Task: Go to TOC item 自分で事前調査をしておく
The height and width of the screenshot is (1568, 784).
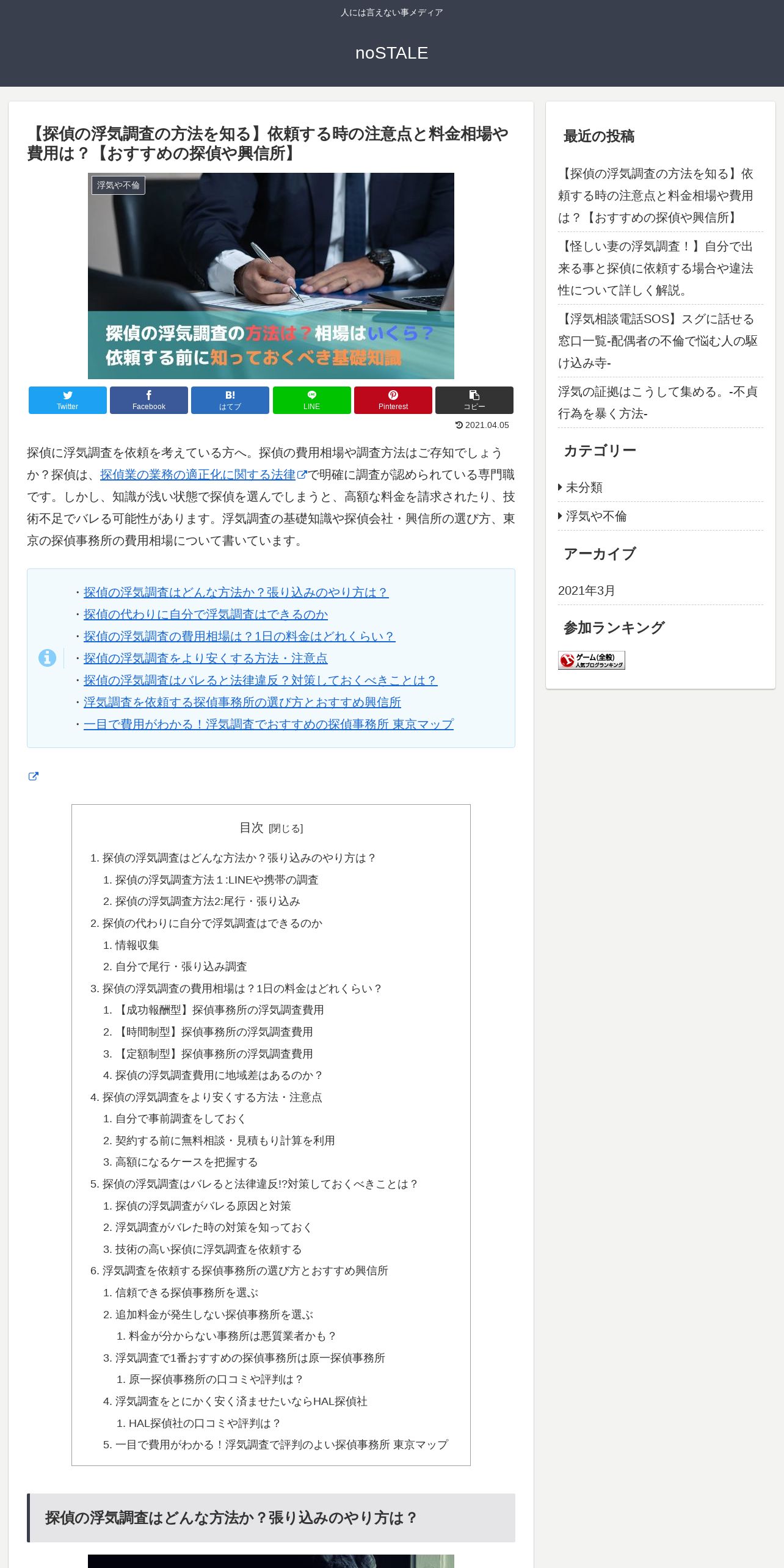Action: [181, 1119]
